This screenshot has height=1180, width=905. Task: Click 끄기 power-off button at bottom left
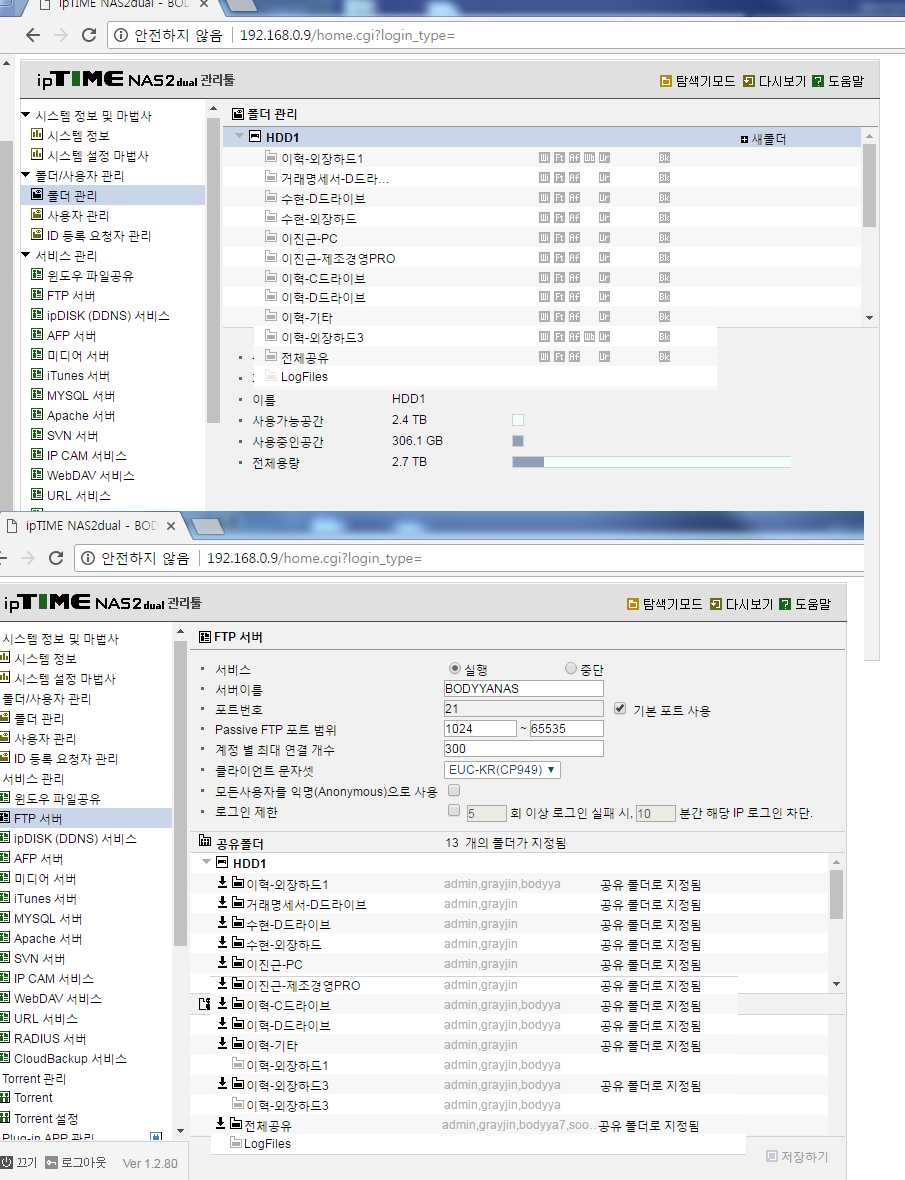[x=19, y=1163]
